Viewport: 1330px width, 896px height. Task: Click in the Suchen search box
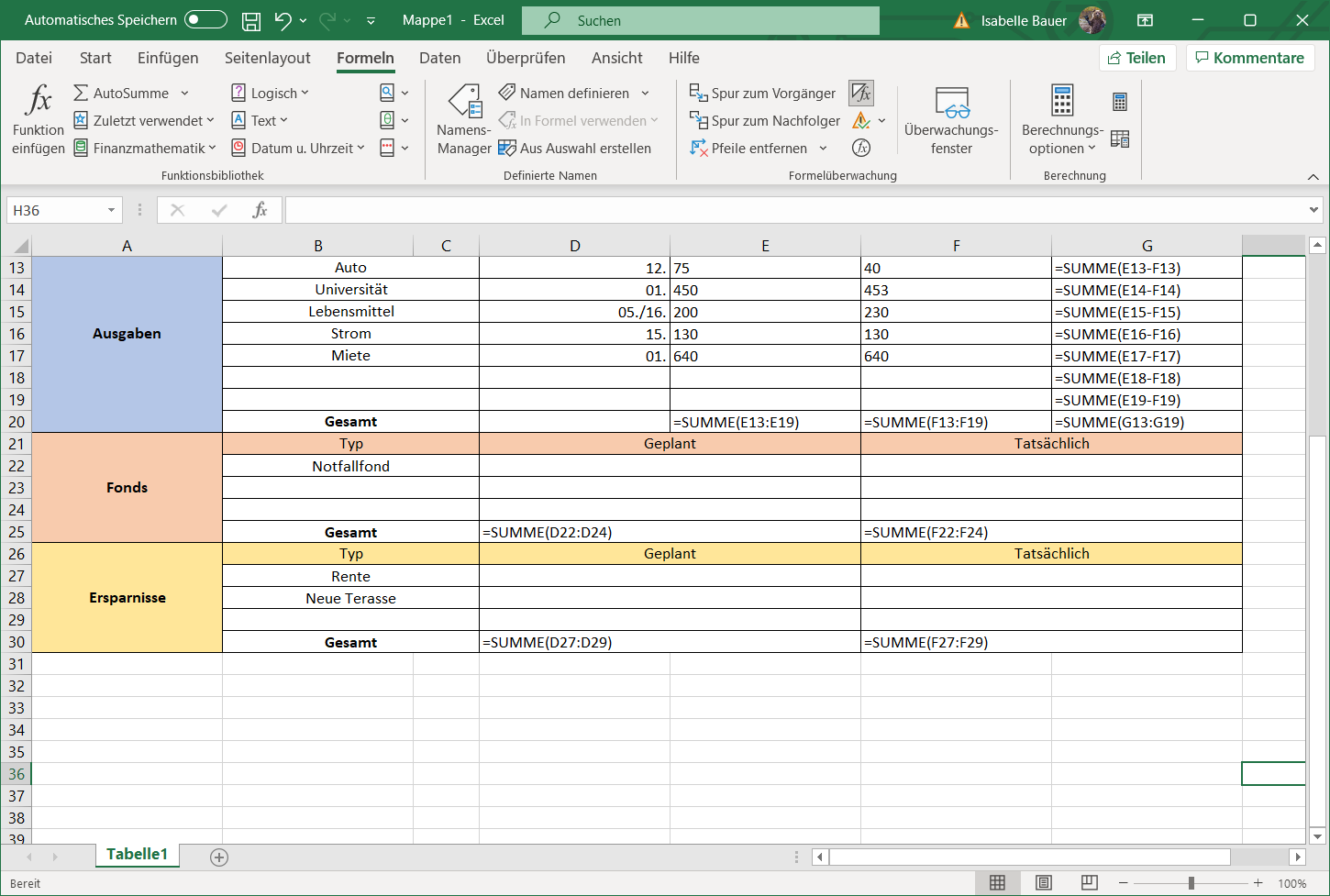tap(701, 20)
